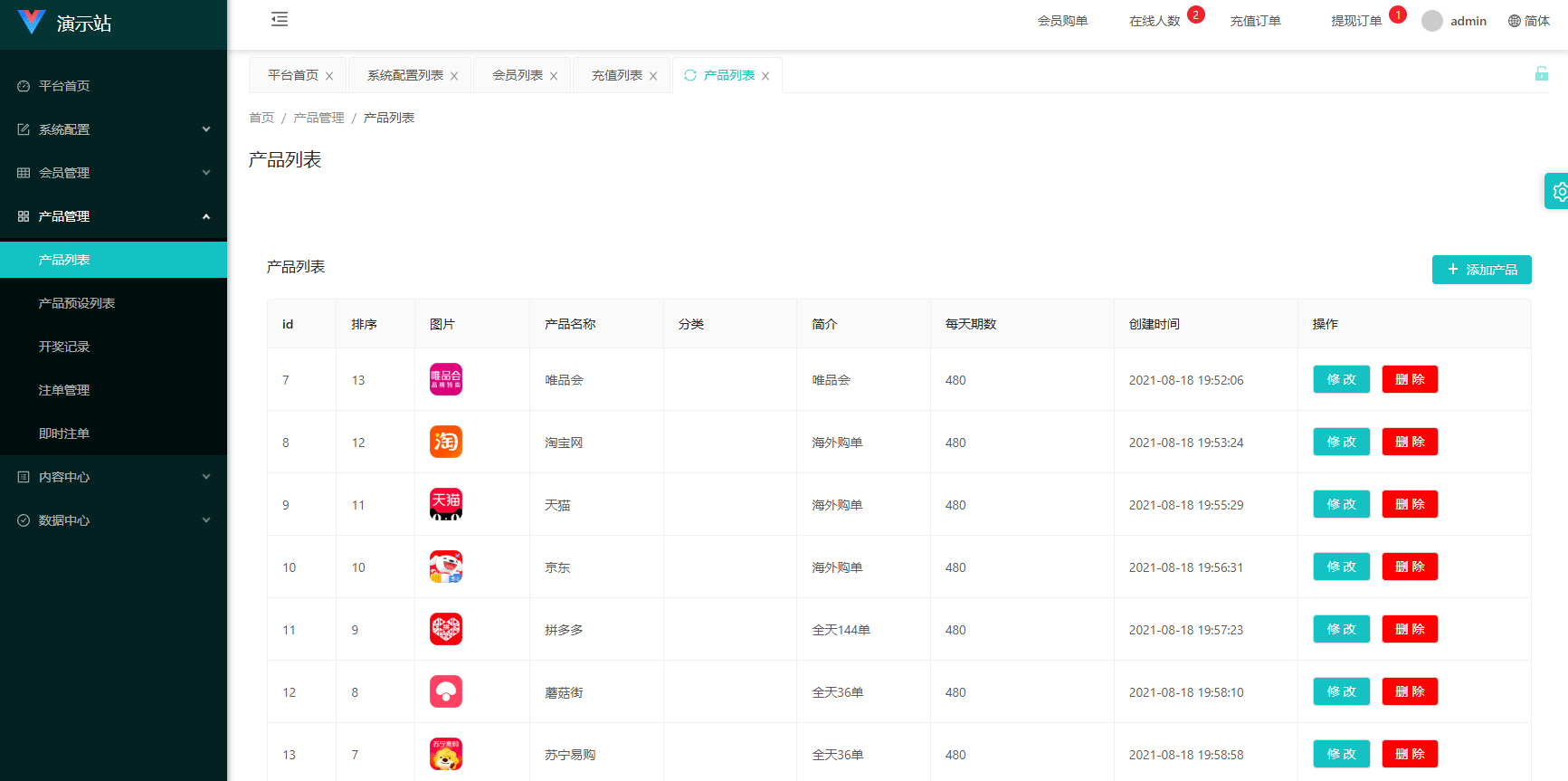Close the 系统配置列表 tab
The width and height of the screenshot is (1568, 781).
(454, 76)
